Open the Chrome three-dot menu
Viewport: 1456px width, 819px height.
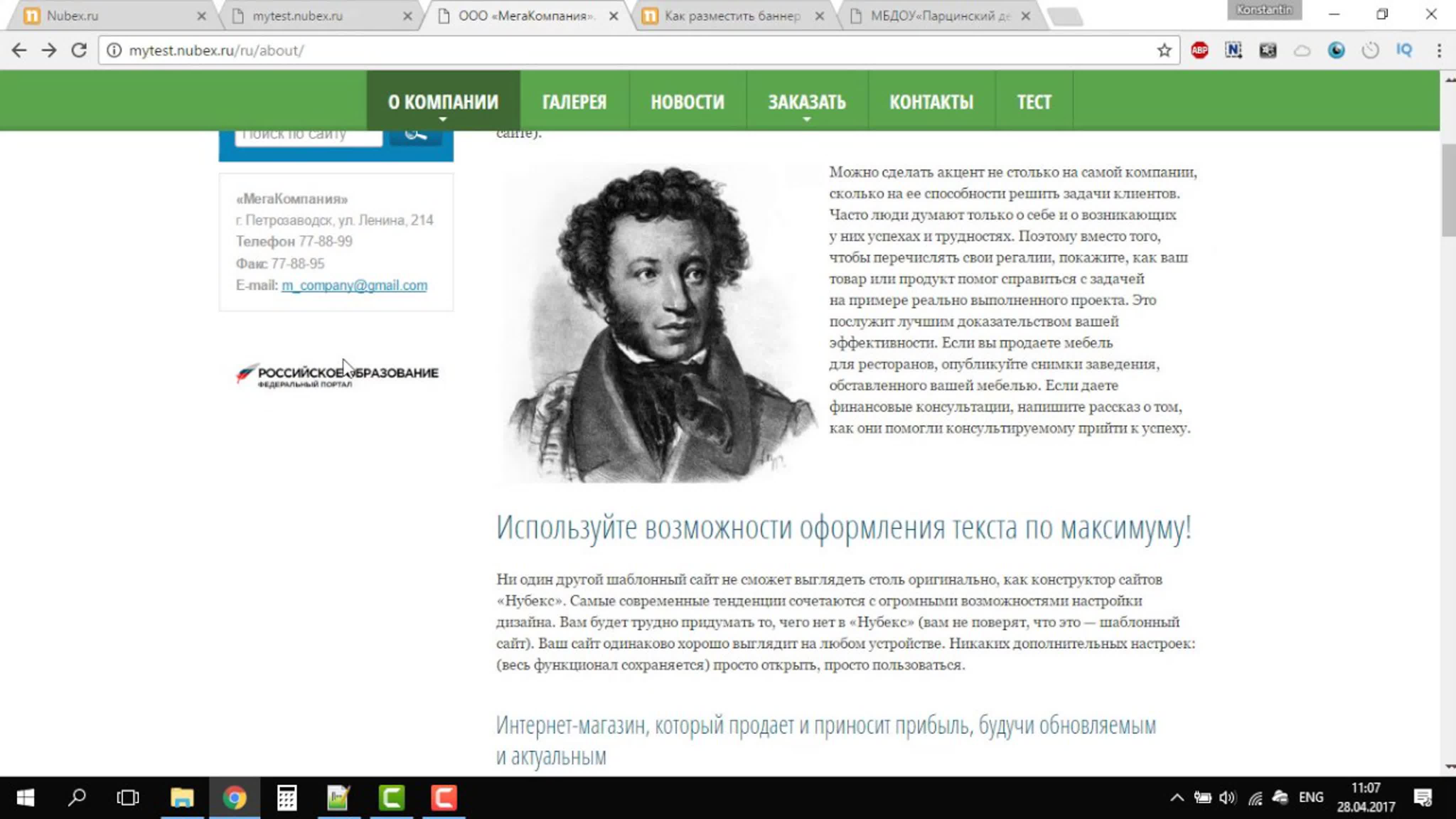(x=1439, y=50)
